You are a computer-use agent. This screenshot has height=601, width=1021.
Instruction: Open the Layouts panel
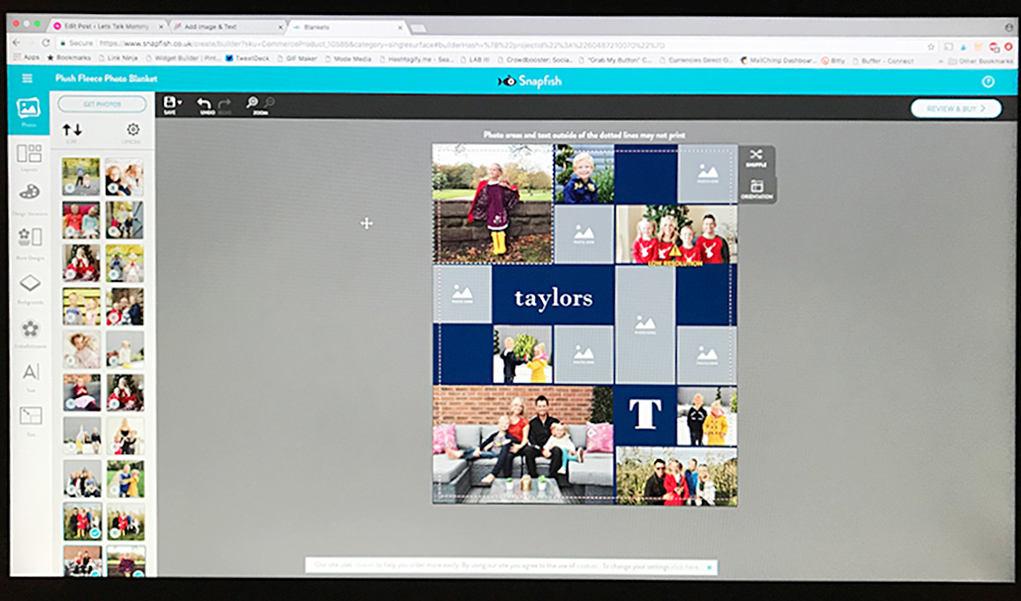29,157
